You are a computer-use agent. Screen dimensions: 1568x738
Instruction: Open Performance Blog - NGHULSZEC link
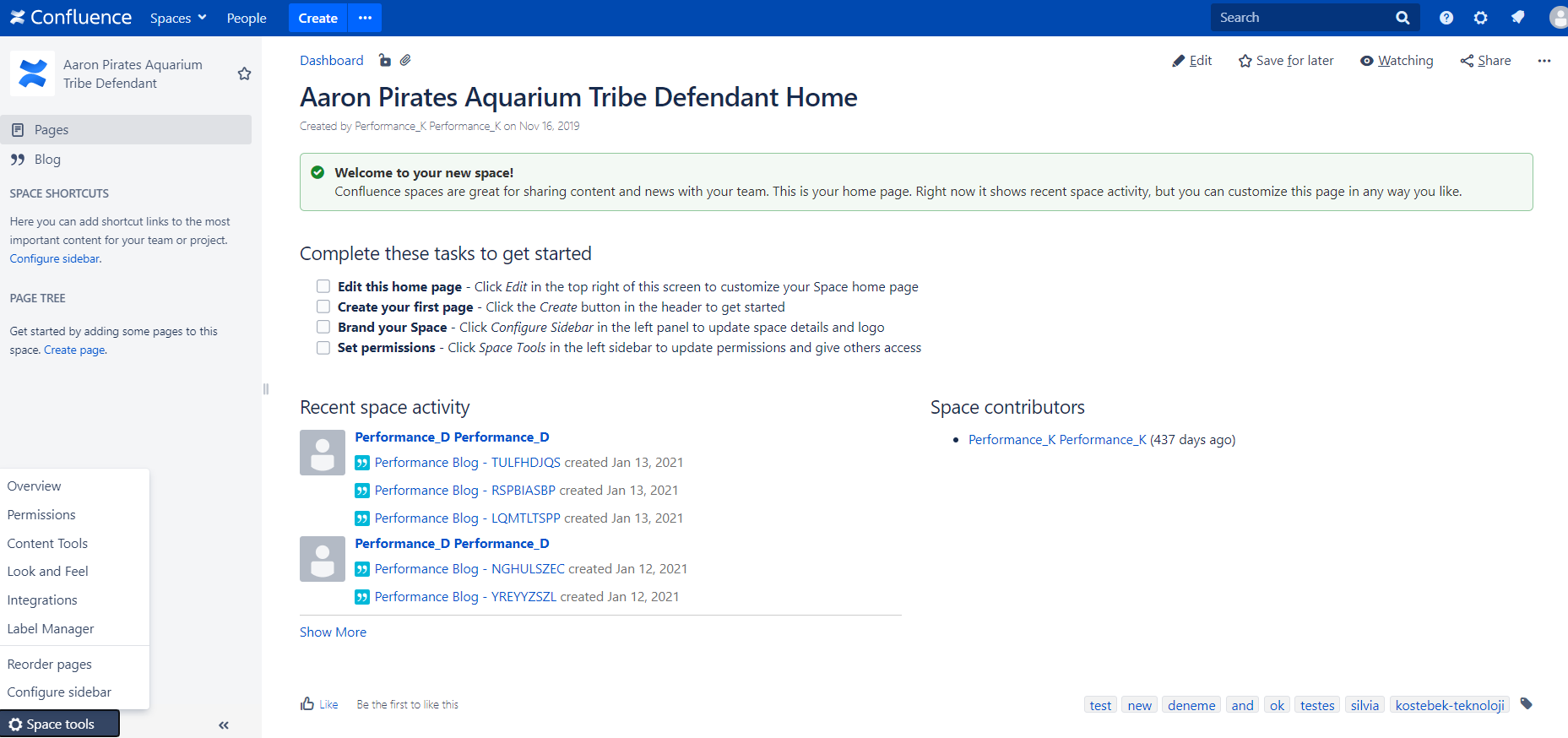point(469,569)
